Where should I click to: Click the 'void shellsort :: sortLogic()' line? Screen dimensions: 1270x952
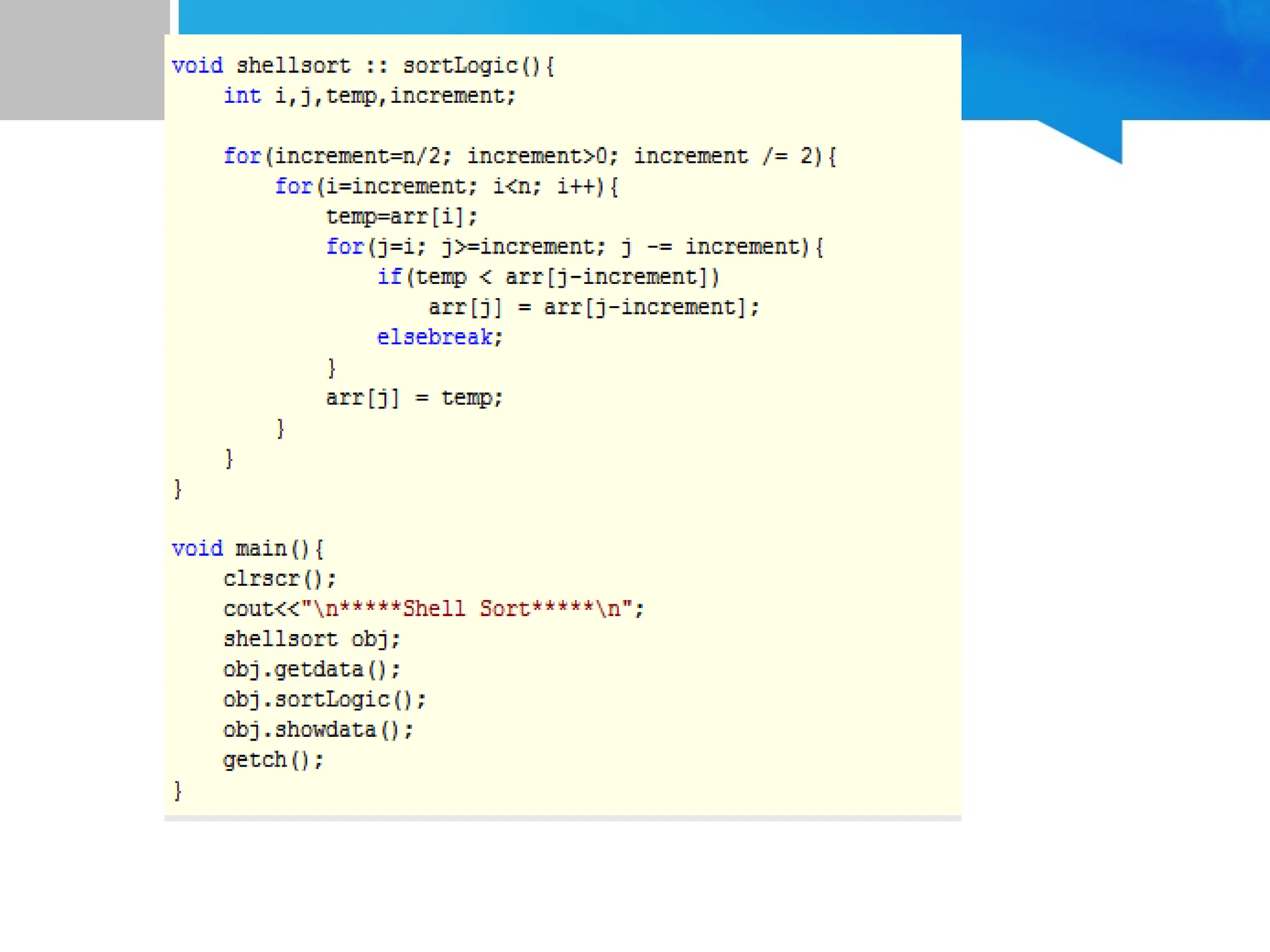(x=363, y=66)
